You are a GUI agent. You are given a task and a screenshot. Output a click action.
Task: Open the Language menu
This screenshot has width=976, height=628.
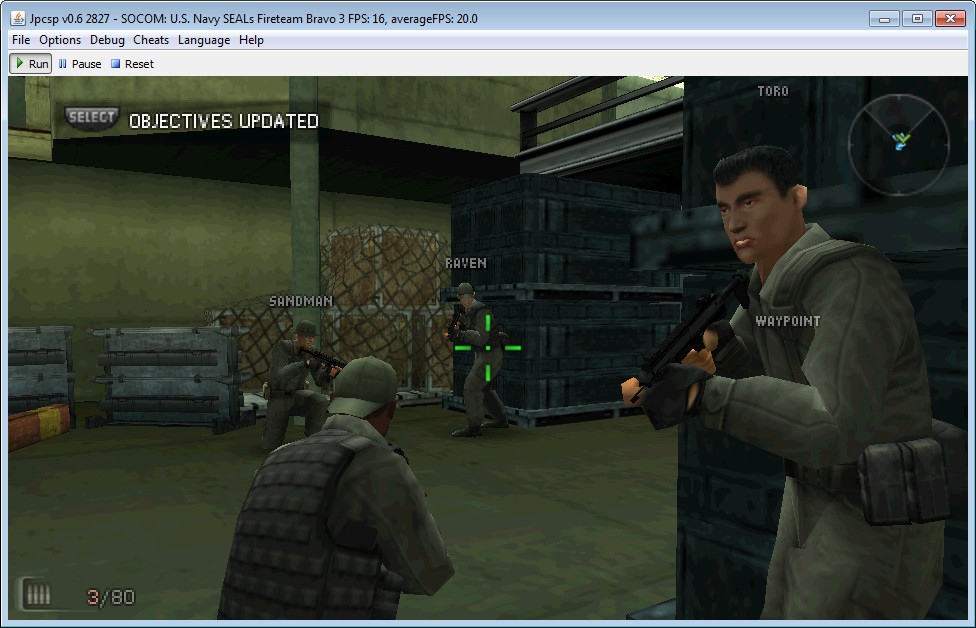[204, 40]
